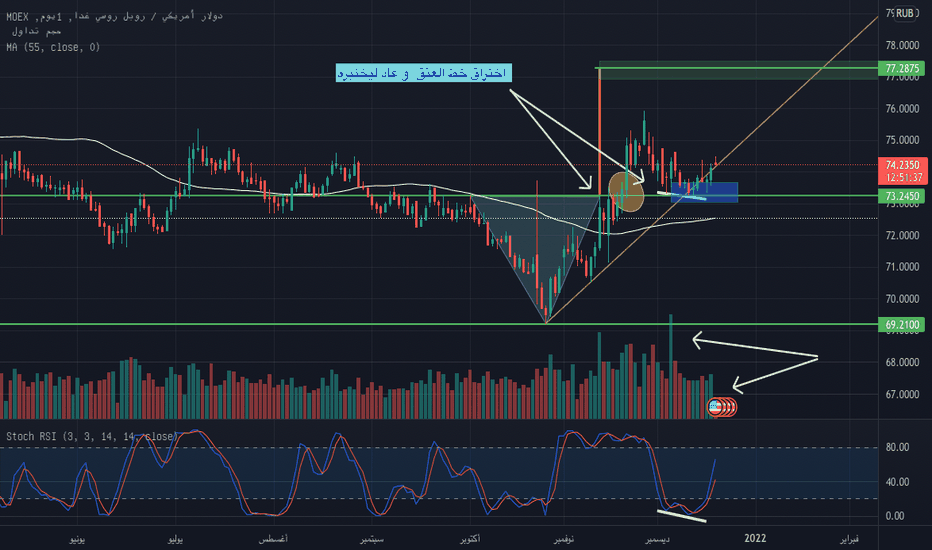Select the green target zone rectangle near 77.2875

(737, 71)
